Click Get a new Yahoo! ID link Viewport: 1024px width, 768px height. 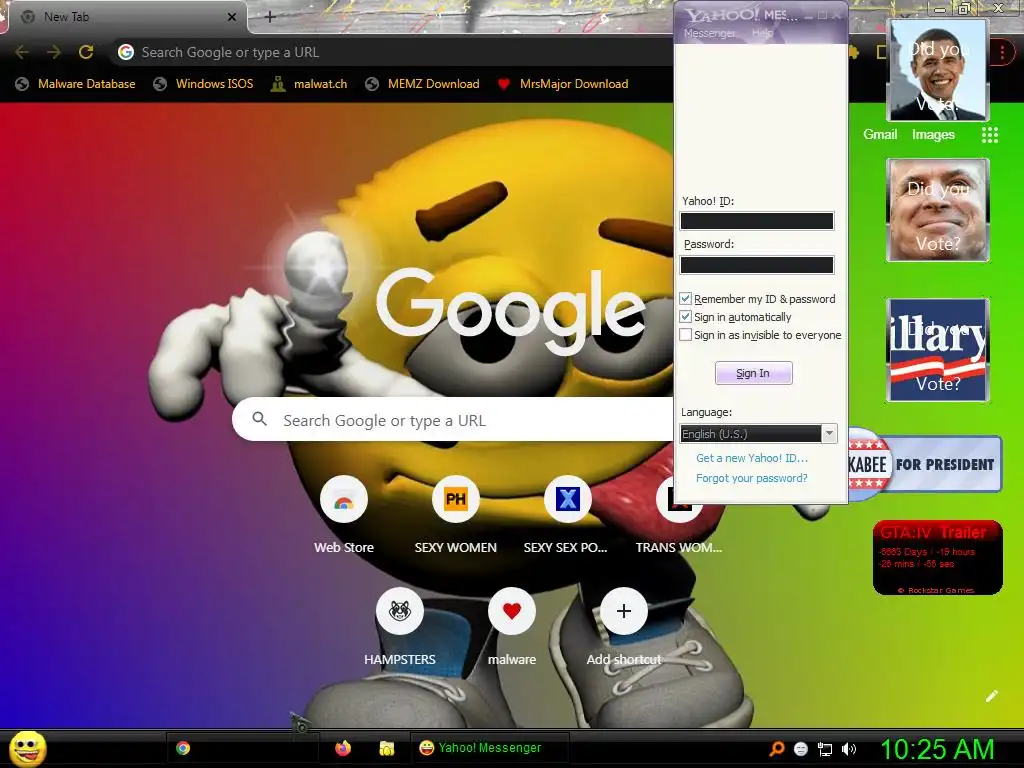coord(752,458)
